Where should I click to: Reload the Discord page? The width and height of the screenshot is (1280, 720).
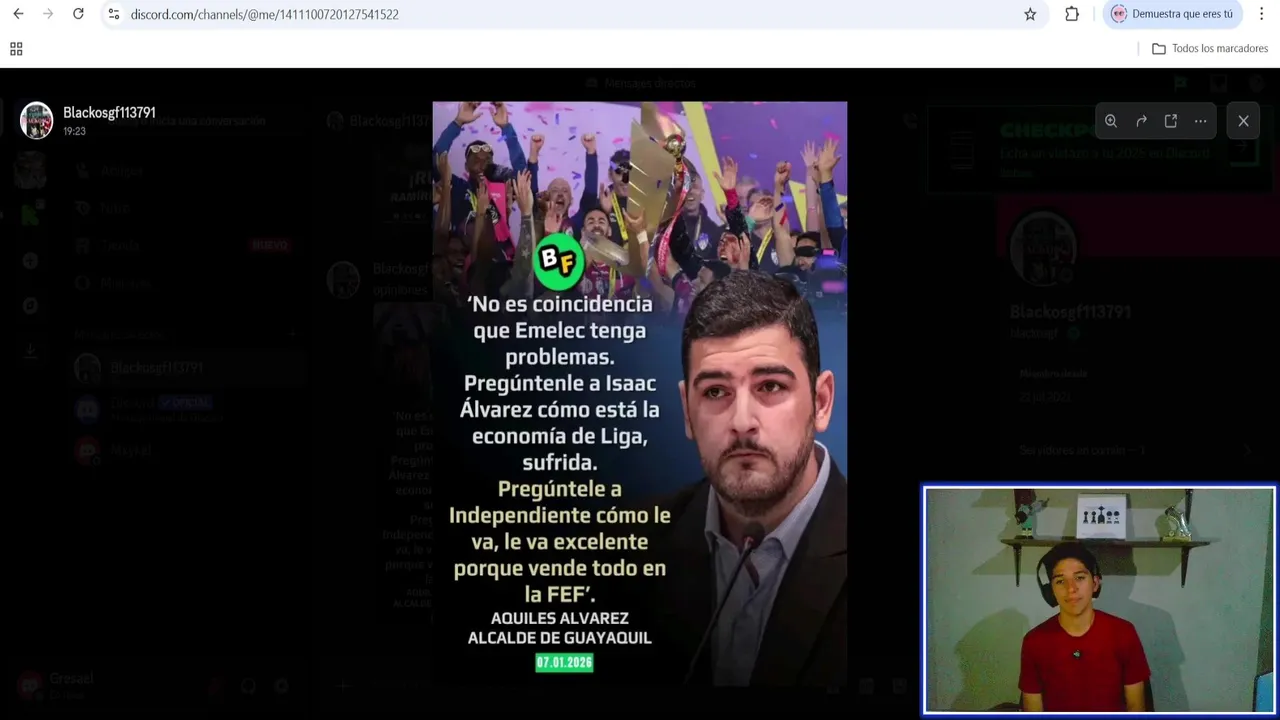point(78,14)
